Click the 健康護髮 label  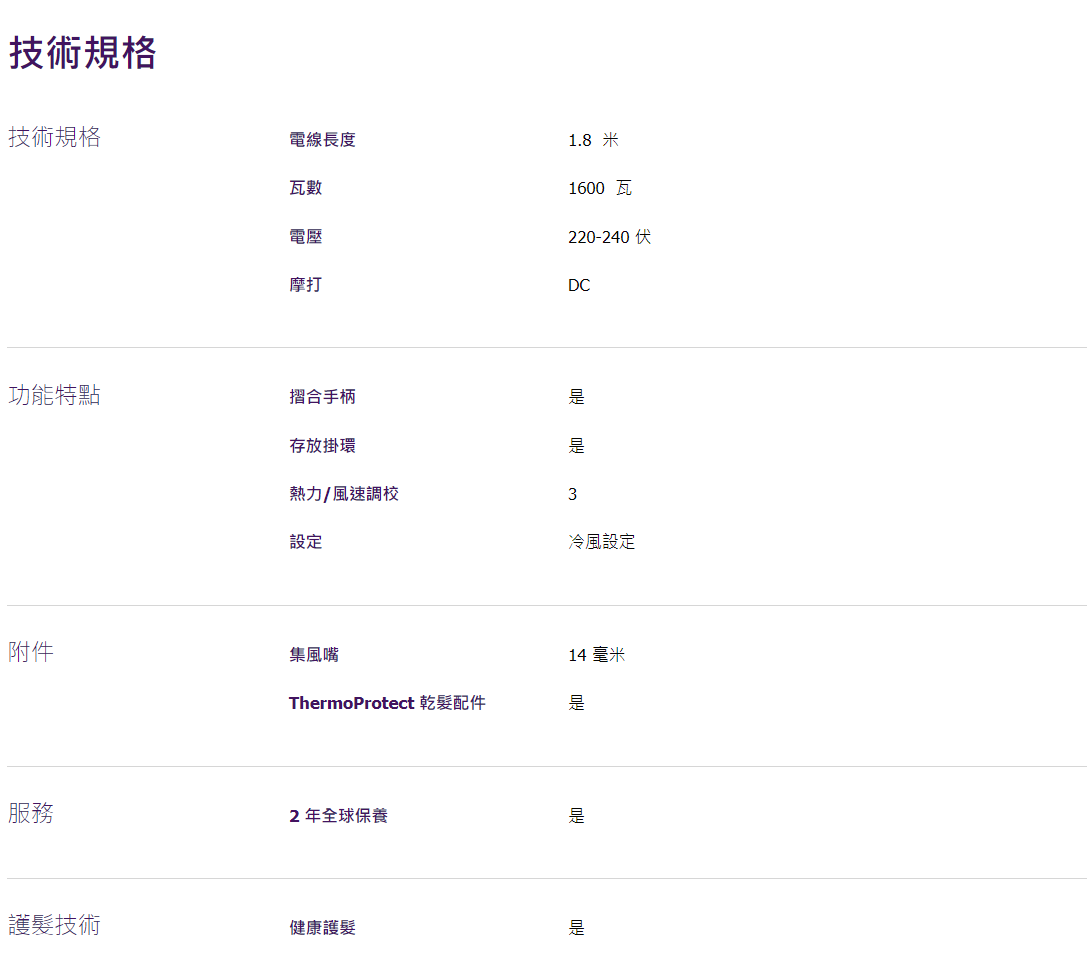tap(322, 928)
